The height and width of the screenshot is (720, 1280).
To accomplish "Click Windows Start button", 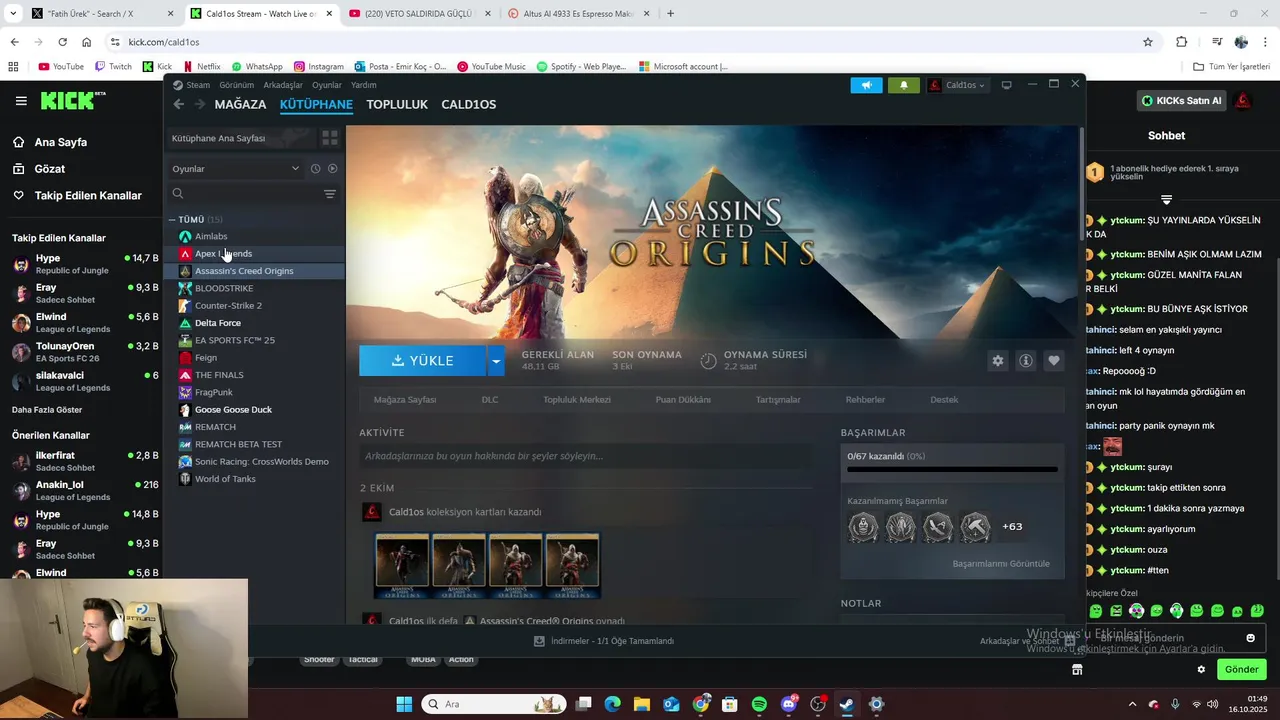I will [x=404, y=704].
